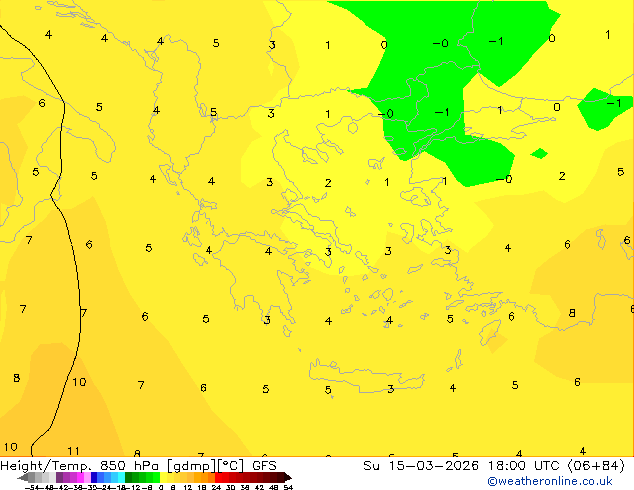Click the dark maroon right arrow of colorbar
Screen dimensions: 634x490
288,477
